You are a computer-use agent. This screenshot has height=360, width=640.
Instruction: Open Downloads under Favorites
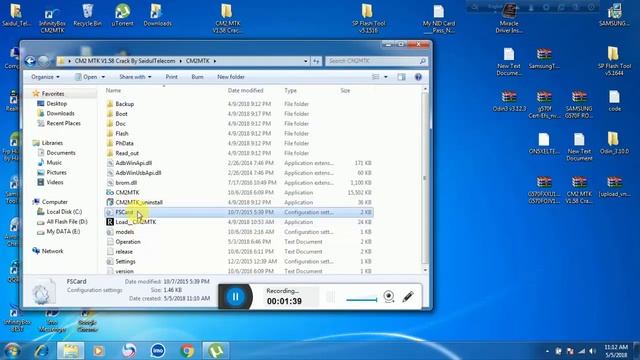60,113
